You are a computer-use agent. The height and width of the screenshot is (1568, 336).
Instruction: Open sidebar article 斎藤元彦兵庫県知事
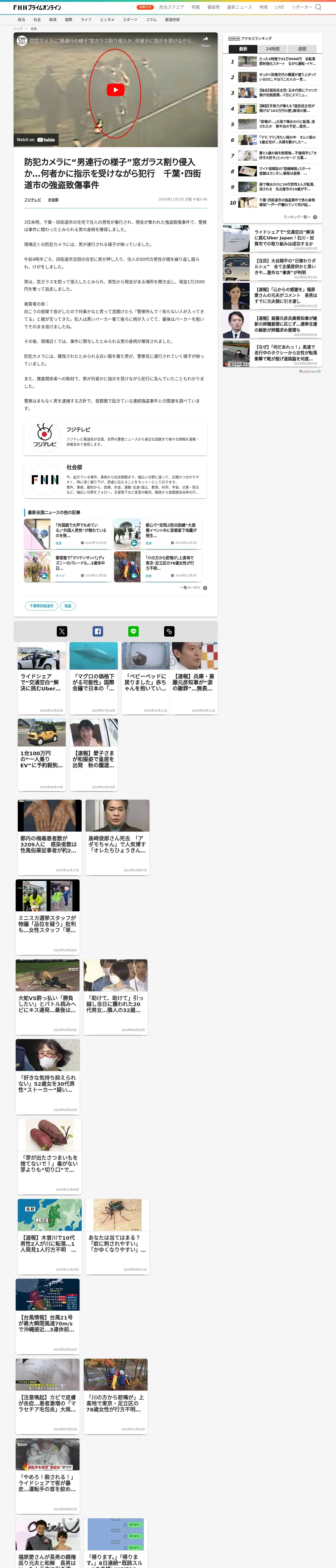(273, 325)
